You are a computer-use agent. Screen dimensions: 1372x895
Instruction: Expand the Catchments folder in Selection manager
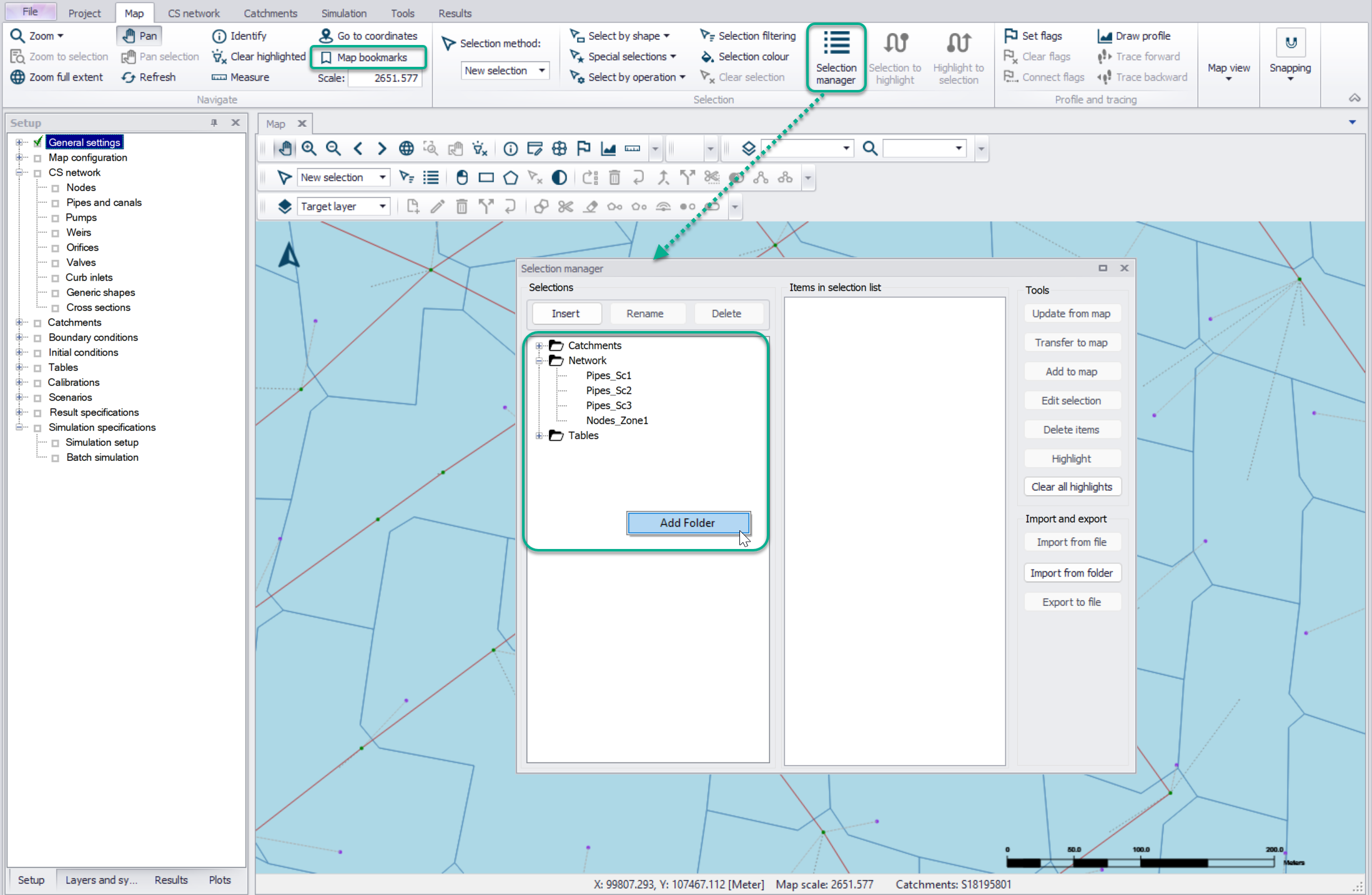[539, 345]
